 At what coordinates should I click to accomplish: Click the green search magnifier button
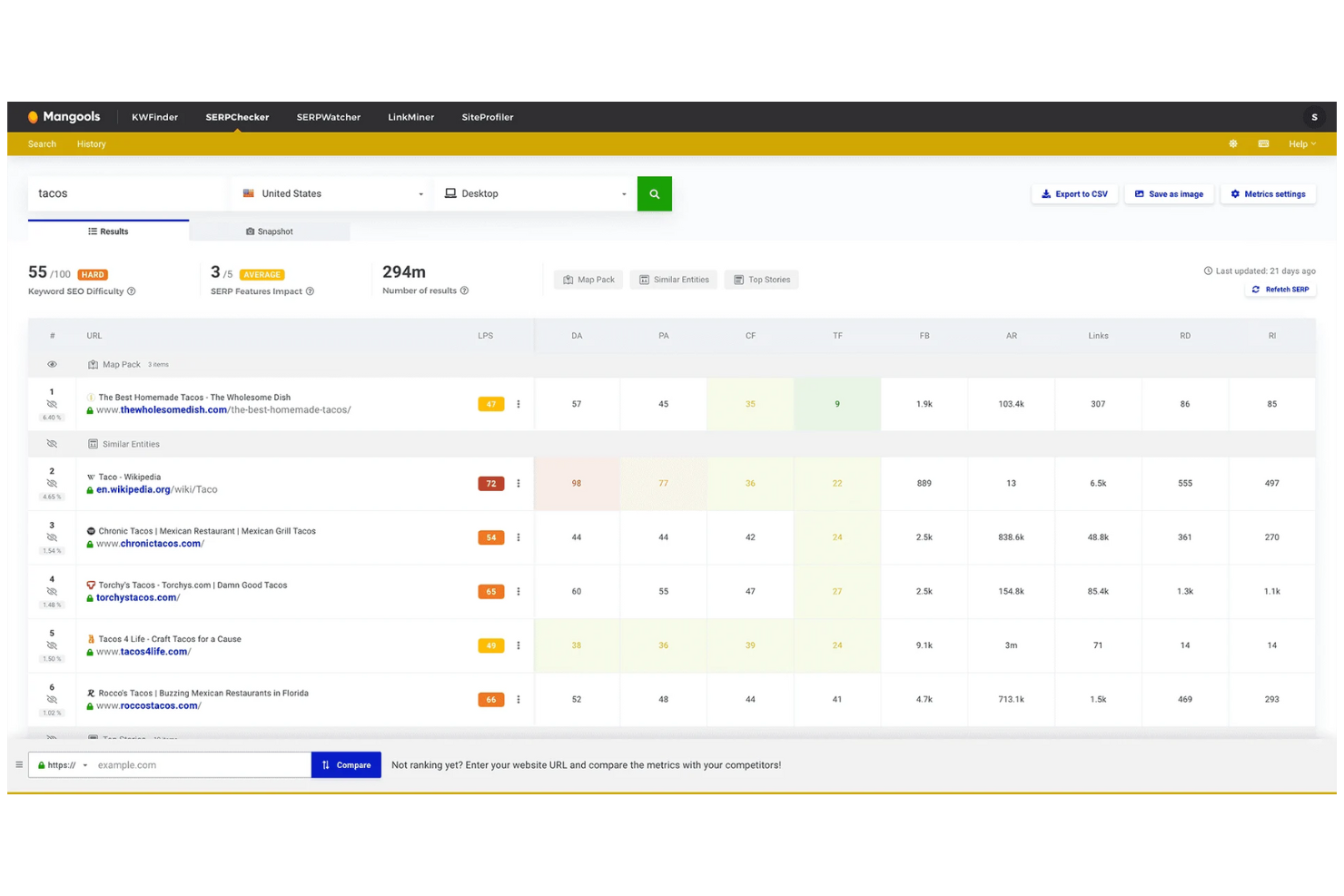[654, 193]
